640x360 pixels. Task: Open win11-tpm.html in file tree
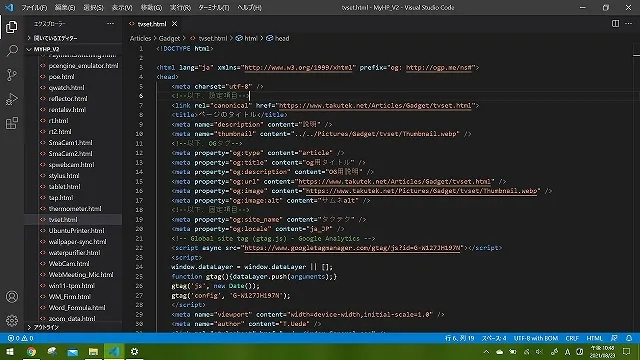pos(73,286)
